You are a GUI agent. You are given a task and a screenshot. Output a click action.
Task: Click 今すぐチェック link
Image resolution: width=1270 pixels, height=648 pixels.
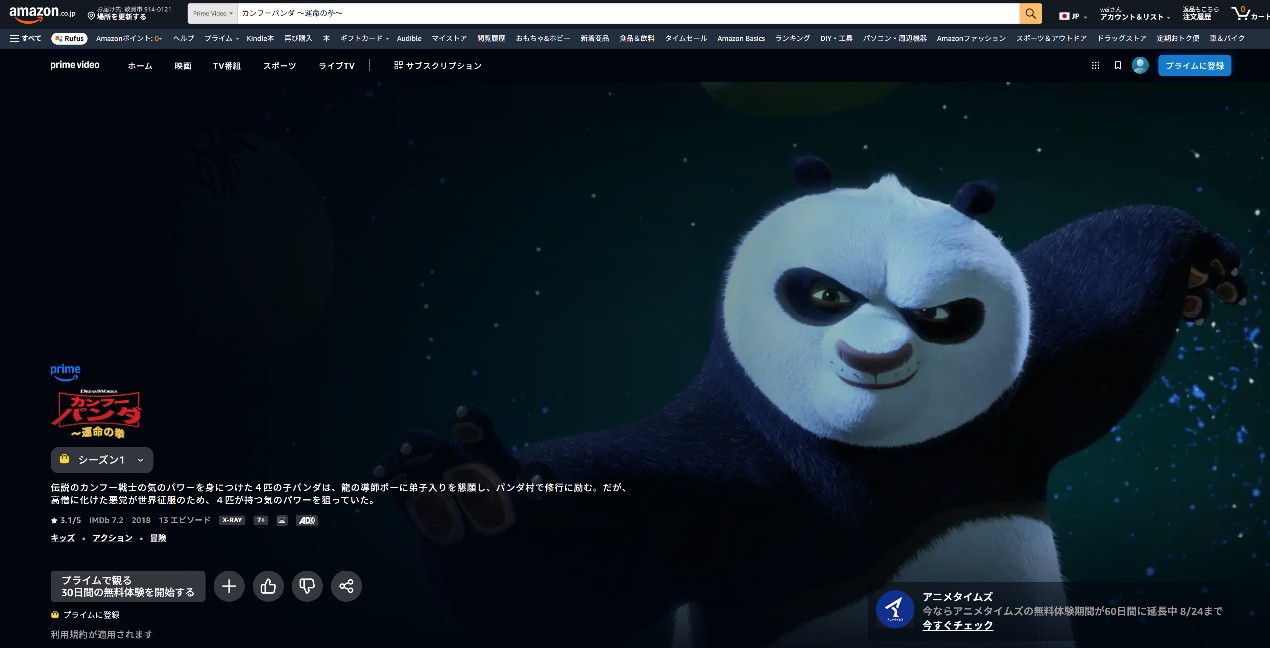[958, 625]
